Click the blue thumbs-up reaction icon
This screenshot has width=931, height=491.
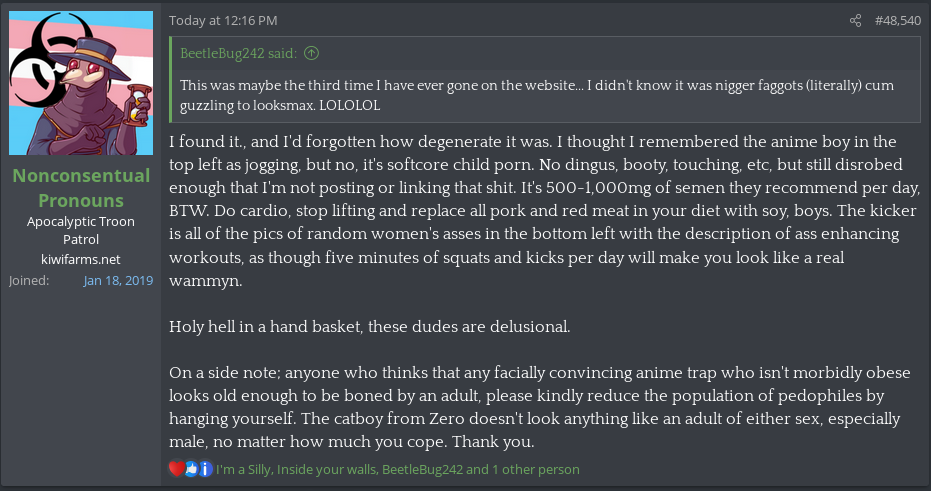coord(191,469)
